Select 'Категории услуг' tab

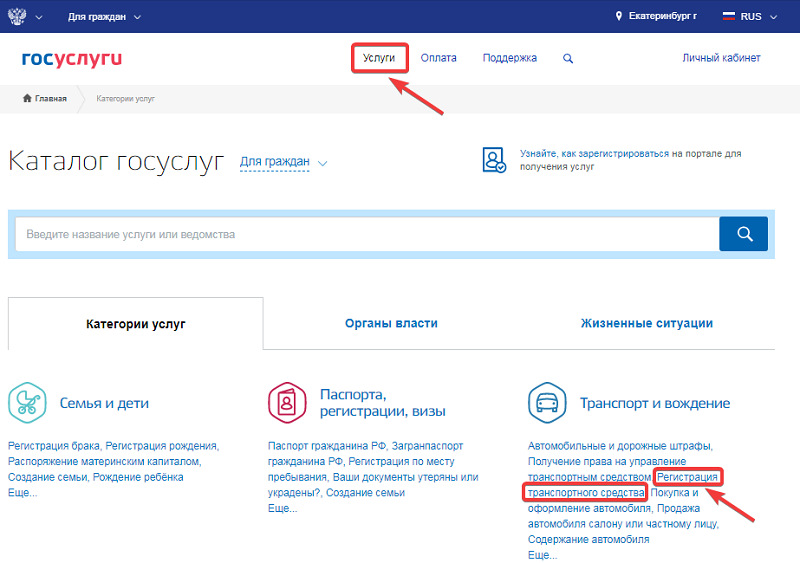[x=136, y=324]
